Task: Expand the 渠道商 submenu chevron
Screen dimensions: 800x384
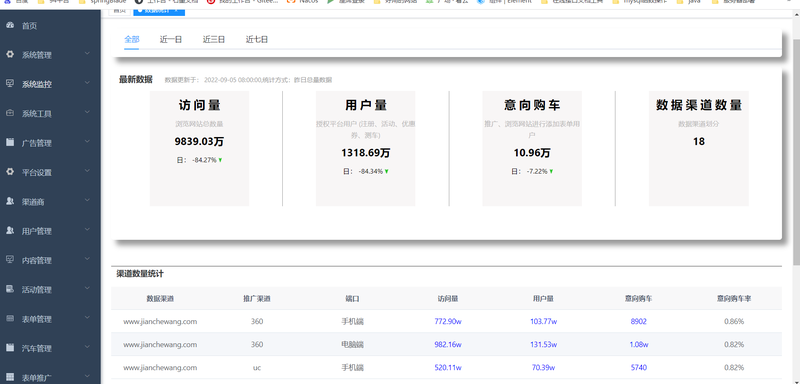Action: tap(87, 200)
